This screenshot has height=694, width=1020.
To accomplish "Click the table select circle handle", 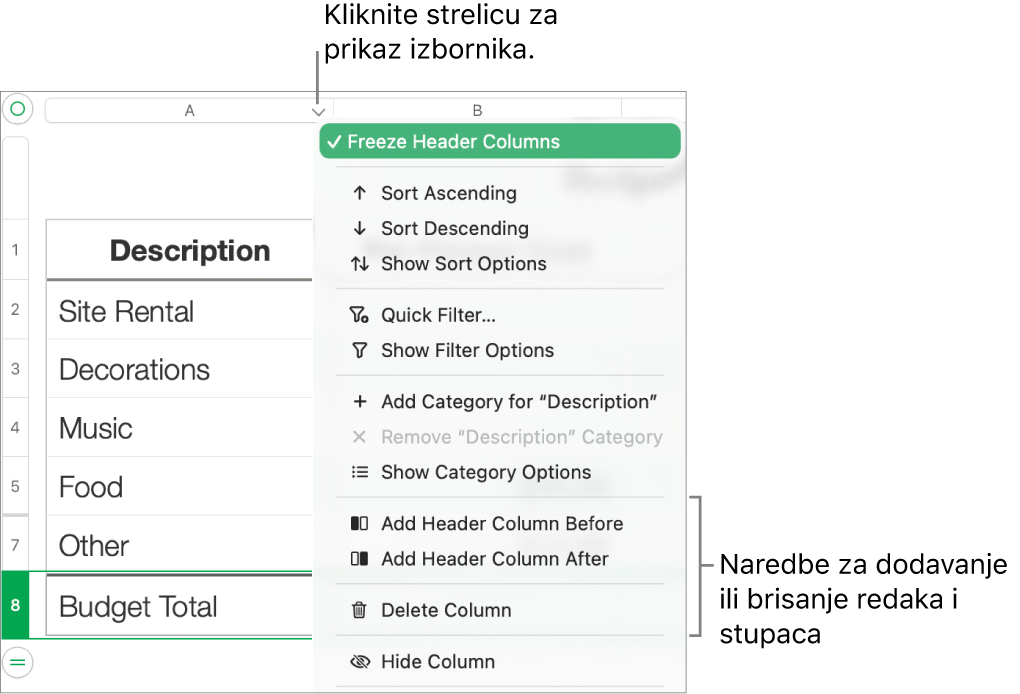I will 17,109.
